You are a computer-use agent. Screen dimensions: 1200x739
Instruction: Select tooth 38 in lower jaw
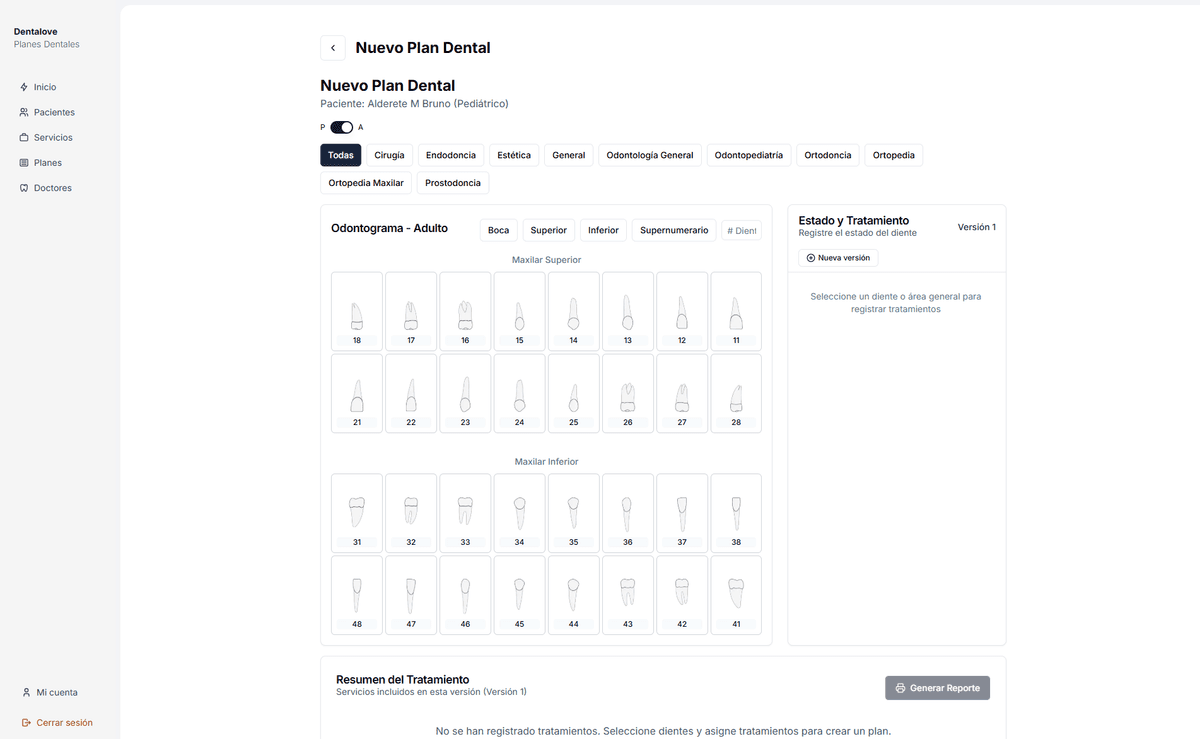point(736,513)
